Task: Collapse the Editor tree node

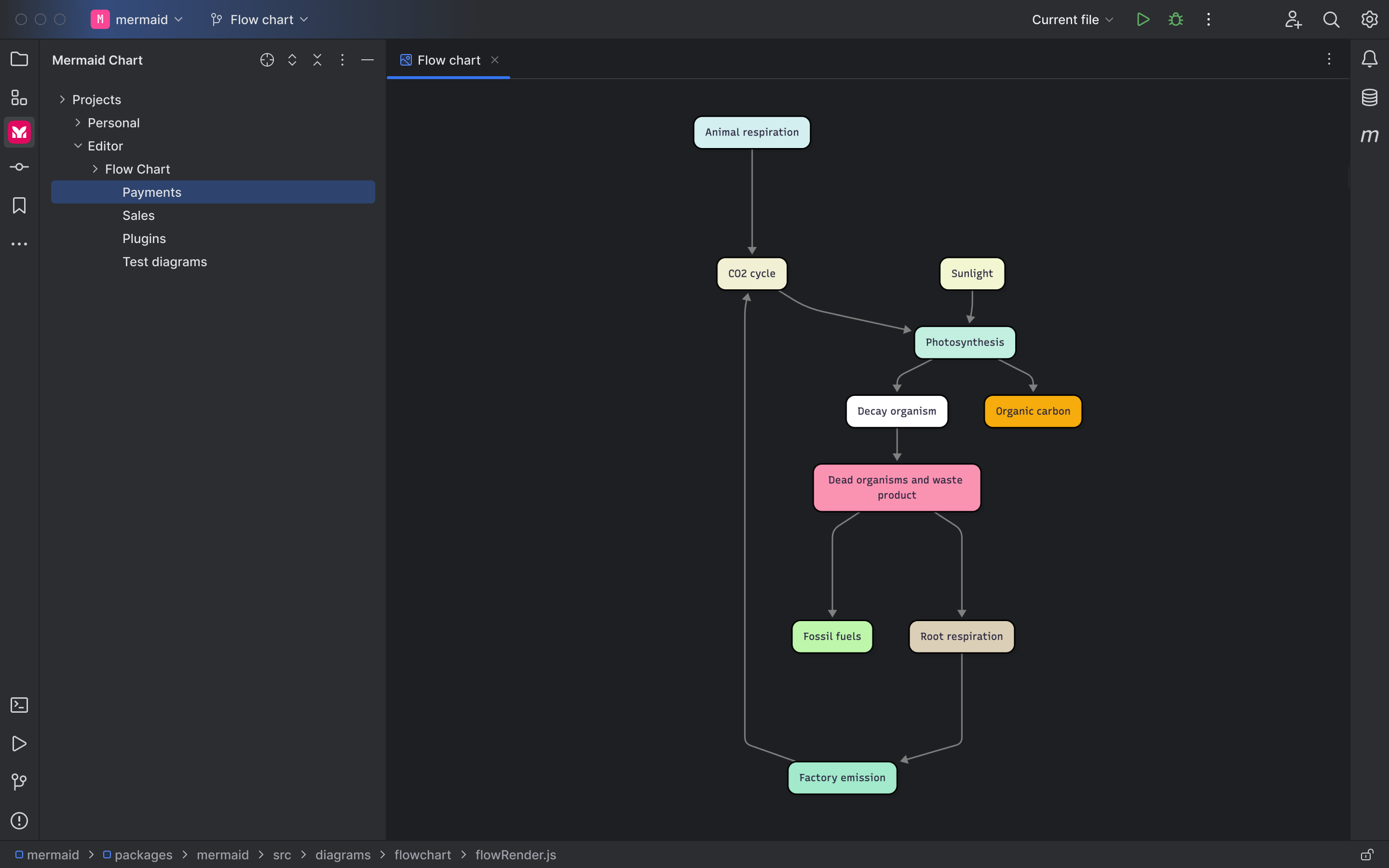Action: (79, 145)
